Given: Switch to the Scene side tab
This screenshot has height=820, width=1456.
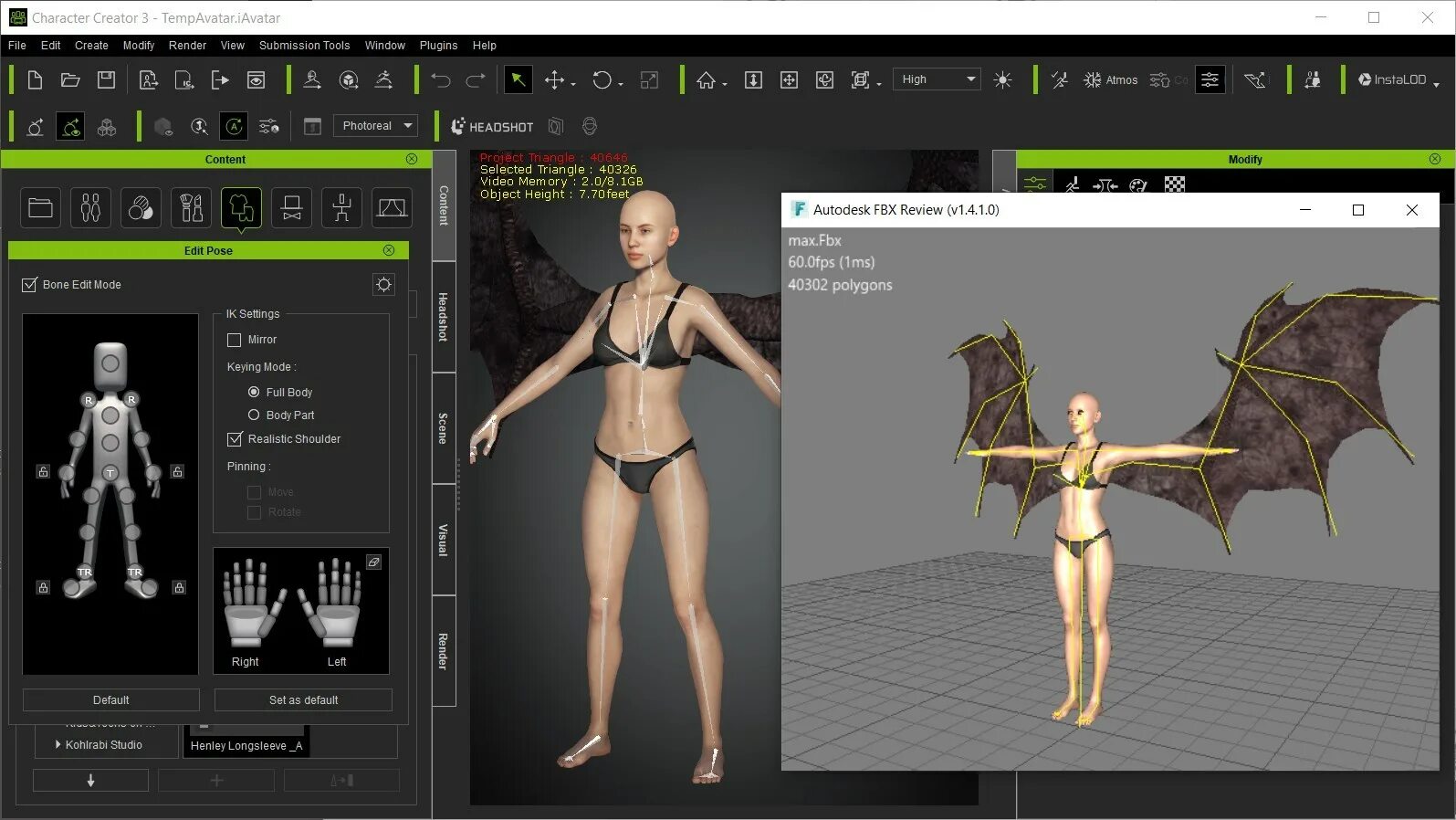Looking at the screenshot, I should [444, 428].
